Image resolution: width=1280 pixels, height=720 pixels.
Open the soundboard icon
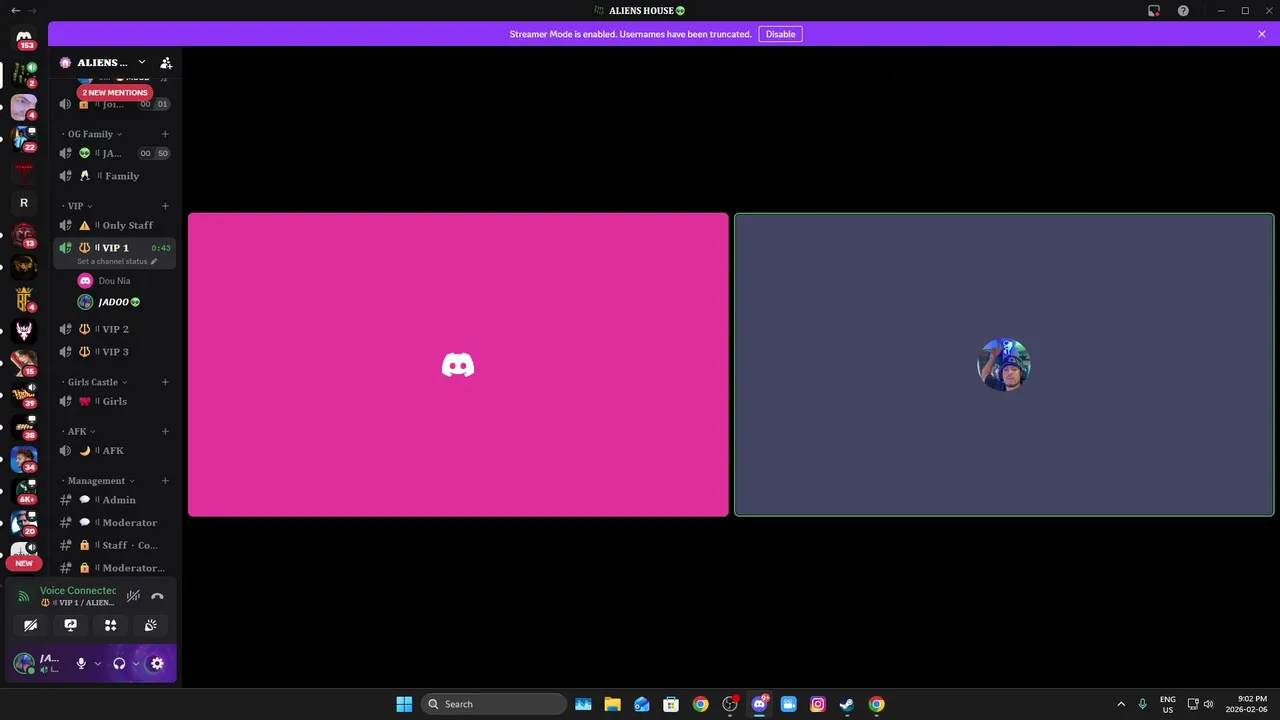pos(151,625)
